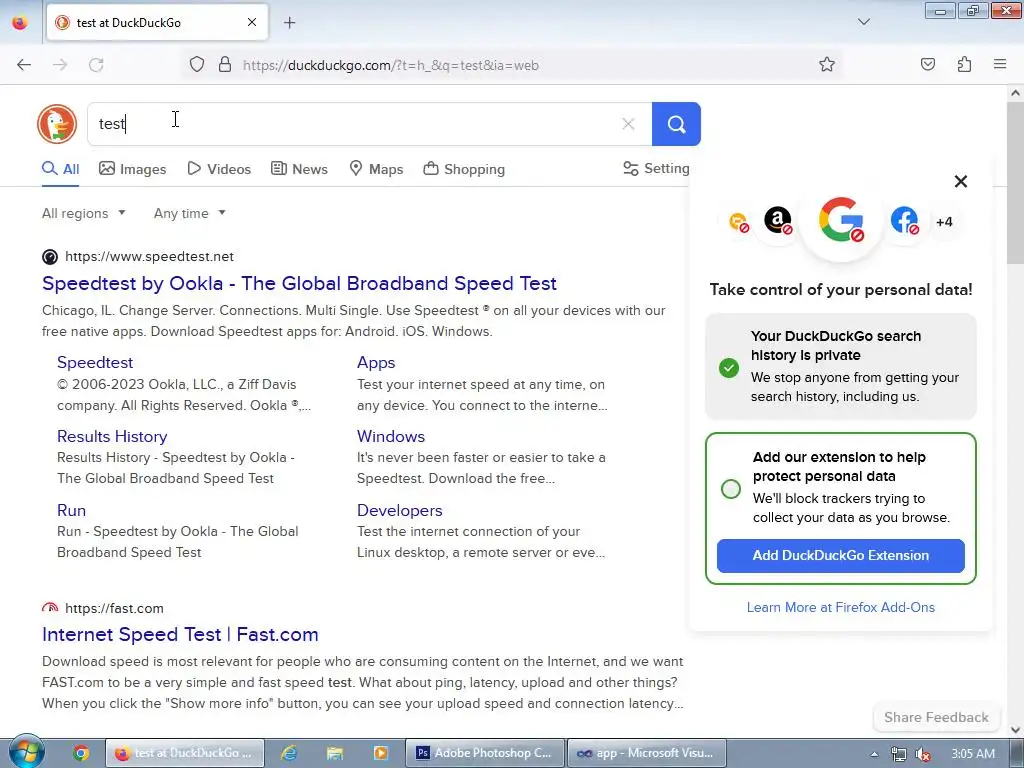Click the browser address bar URL
The height and width of the screenshot is (768, 1024).
[391, 65]
